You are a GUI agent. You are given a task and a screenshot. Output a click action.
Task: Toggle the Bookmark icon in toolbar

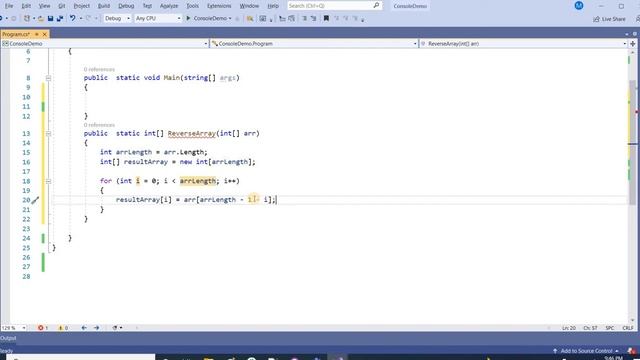click(x=326, y=18)
